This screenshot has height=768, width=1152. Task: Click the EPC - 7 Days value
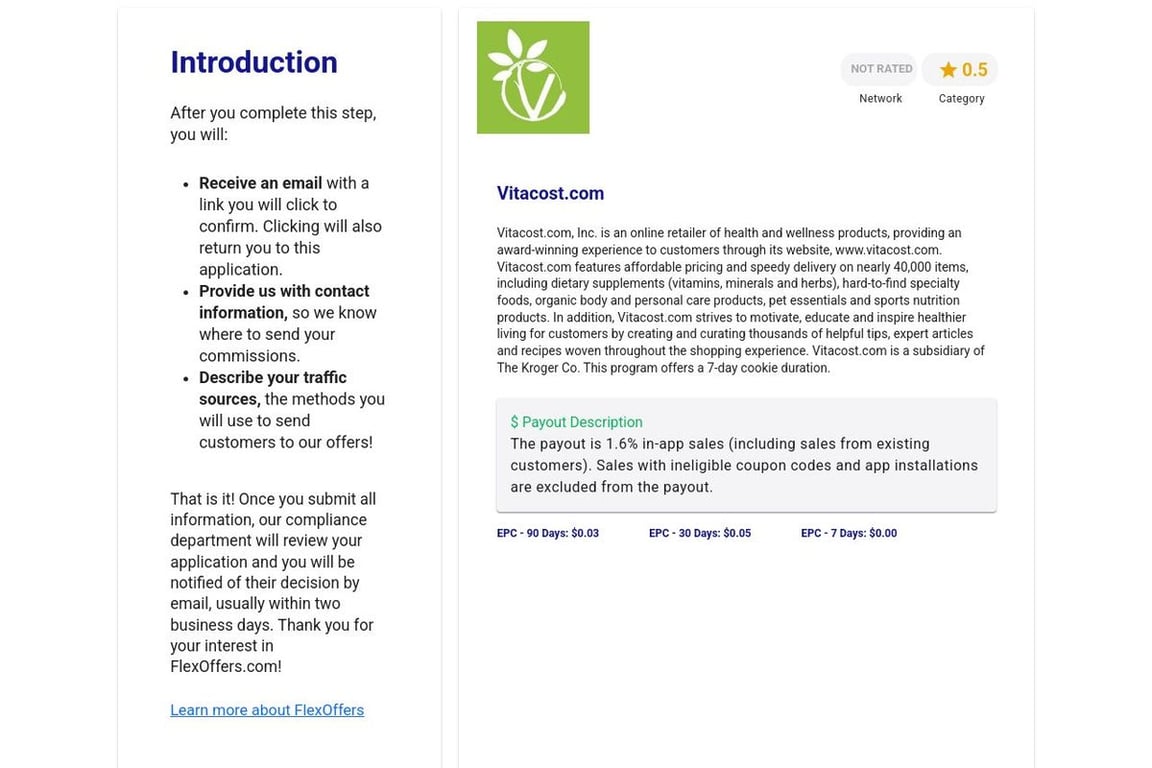point(849,533)
